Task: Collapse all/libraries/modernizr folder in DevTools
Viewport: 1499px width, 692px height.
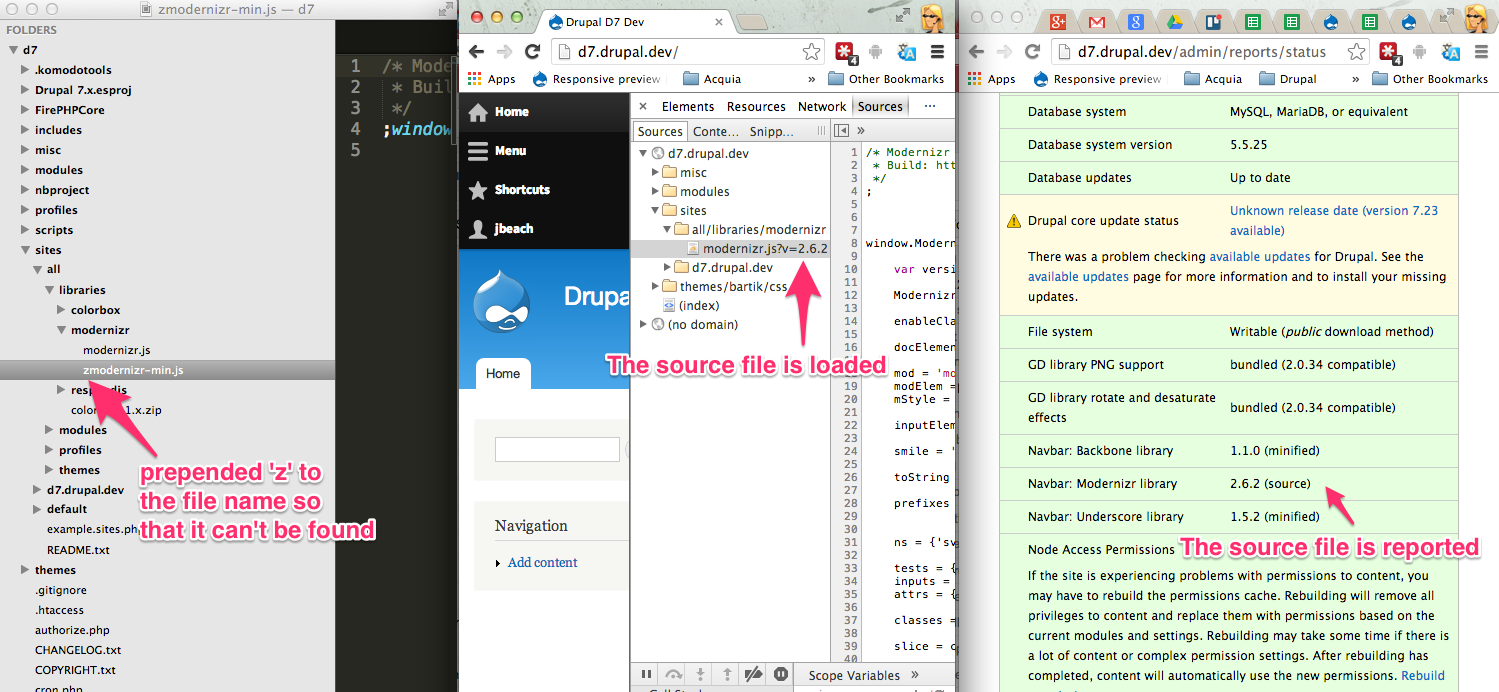Action: click(x=668, y=230)
